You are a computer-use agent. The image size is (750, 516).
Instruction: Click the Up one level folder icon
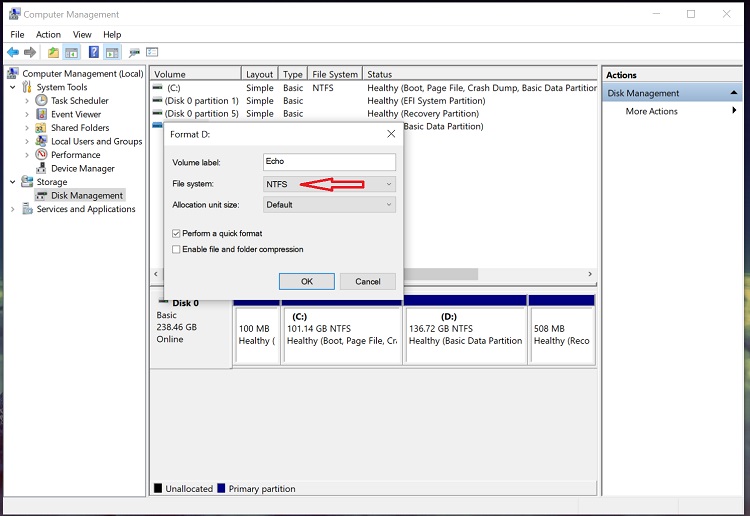[52, 52]
